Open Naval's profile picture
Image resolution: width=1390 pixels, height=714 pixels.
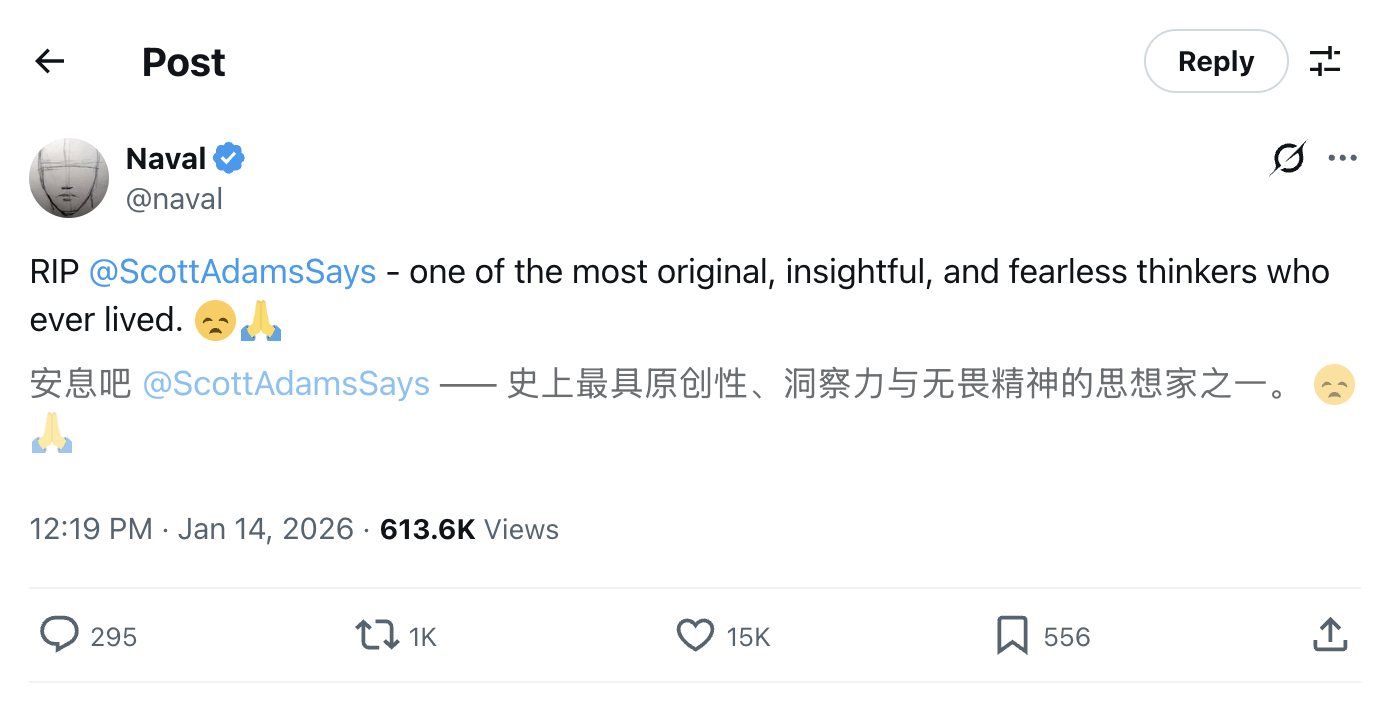coord(69,178)
